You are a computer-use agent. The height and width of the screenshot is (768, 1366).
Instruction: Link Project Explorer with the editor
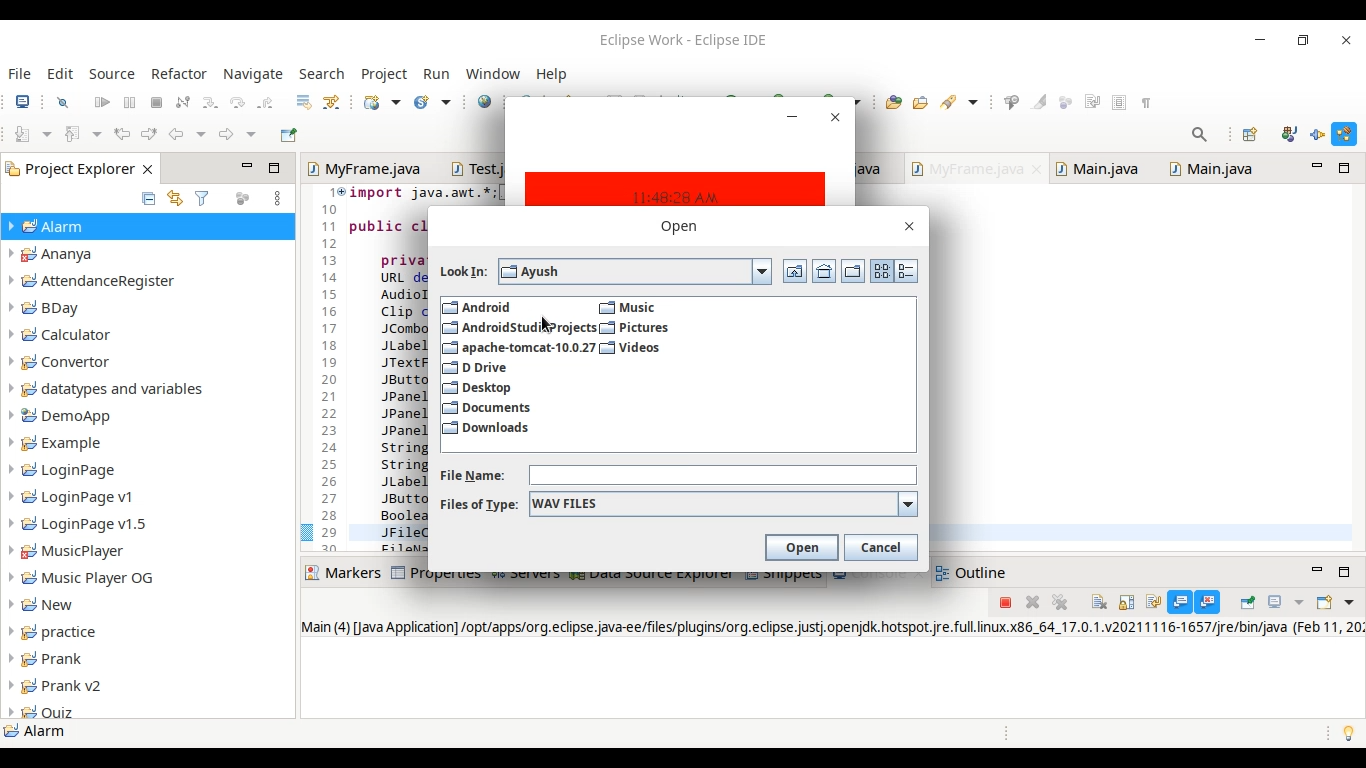175,198
